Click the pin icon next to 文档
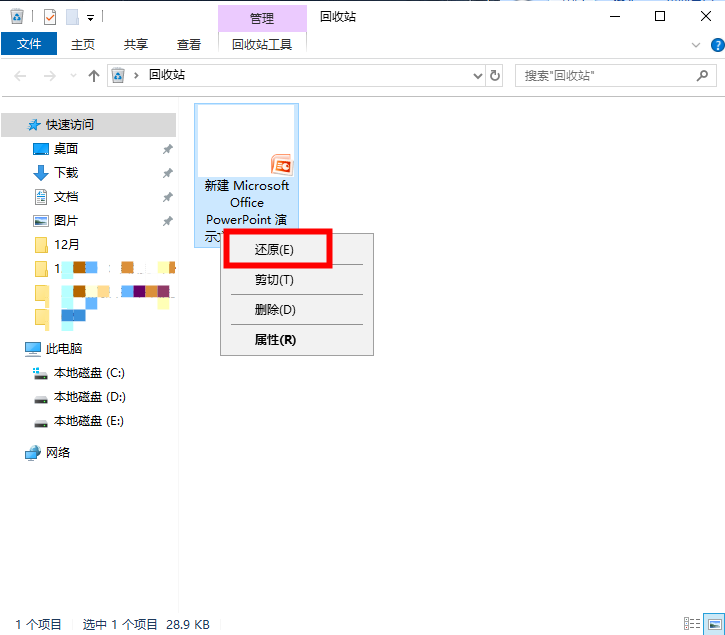This screenshot has height=635, width=725. 167,197
